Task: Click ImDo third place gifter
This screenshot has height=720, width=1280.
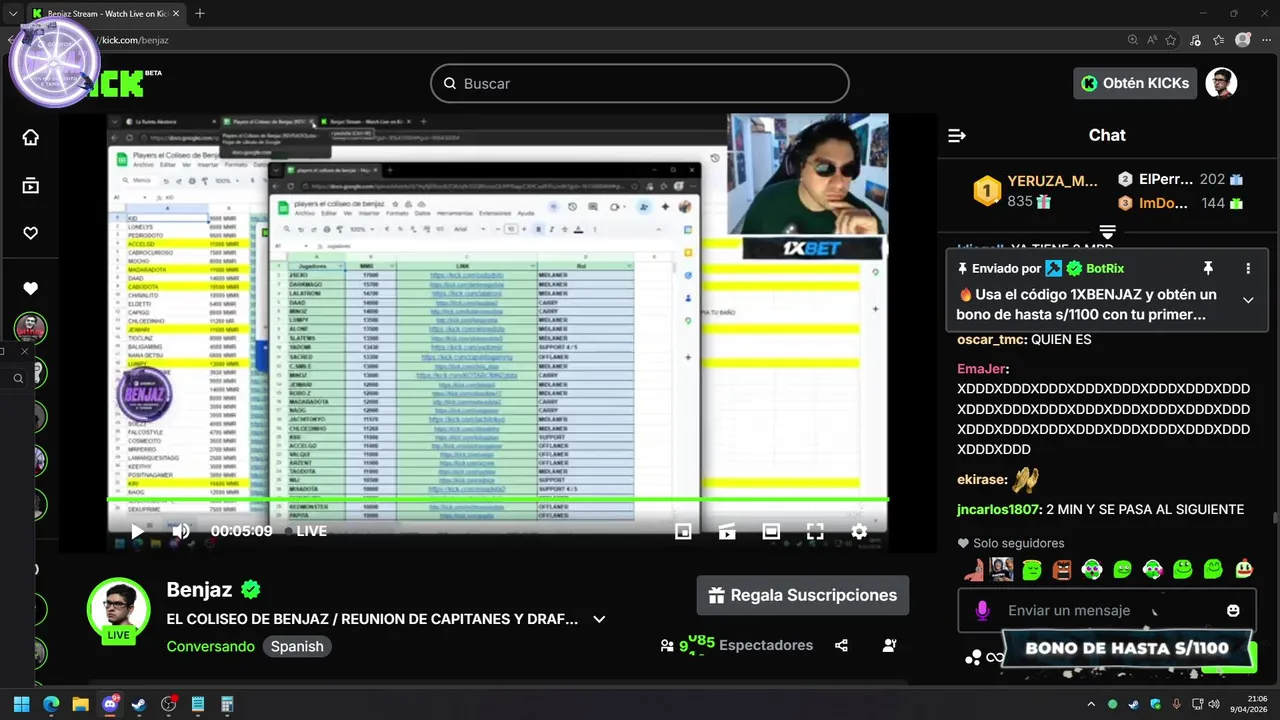Action: [x=1180, y=203]
